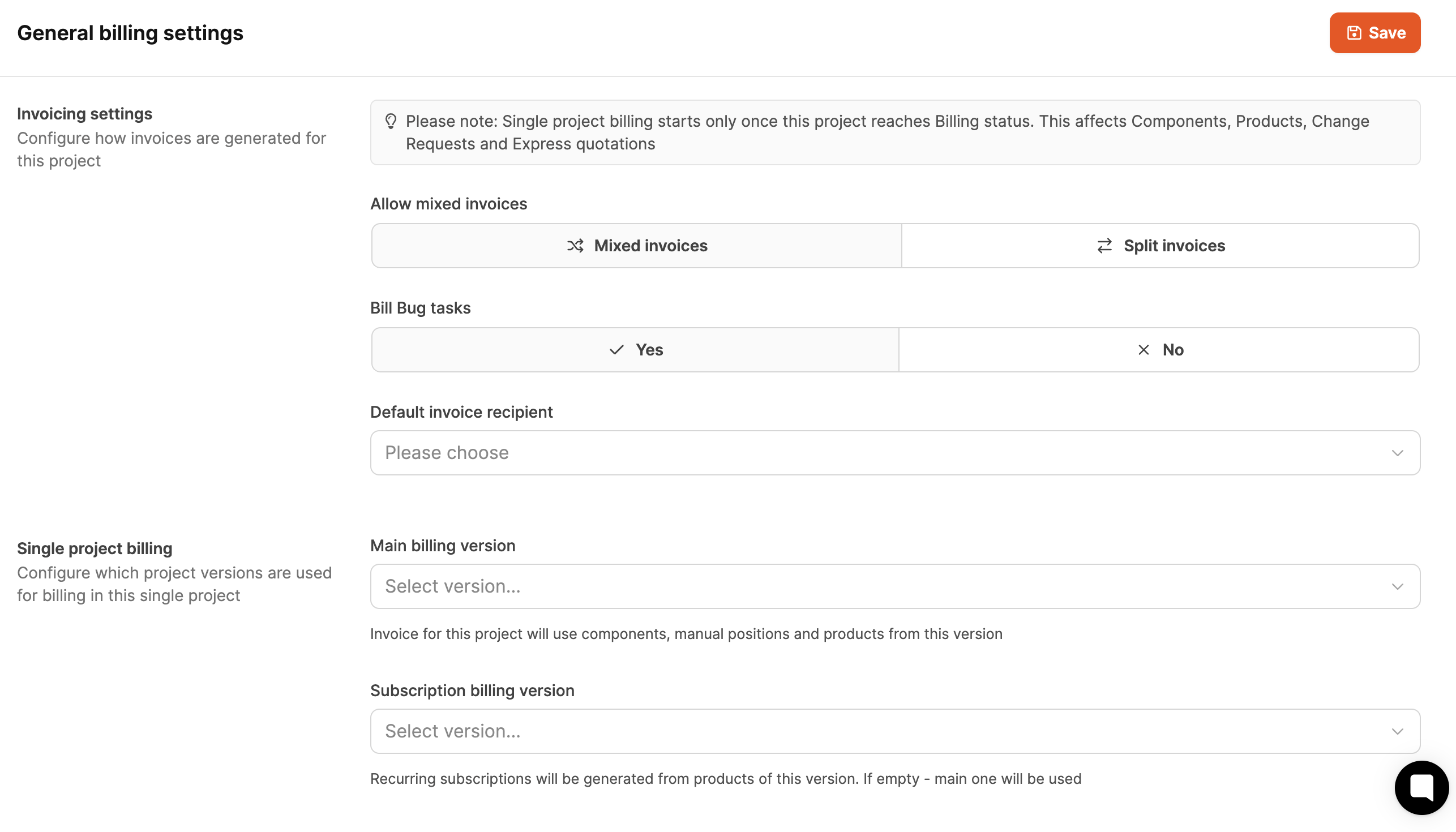The height and width of the screenshot is (832, 1456).
Task: Click the lightbulb icon in the note
Action: [x=391, y=121]
